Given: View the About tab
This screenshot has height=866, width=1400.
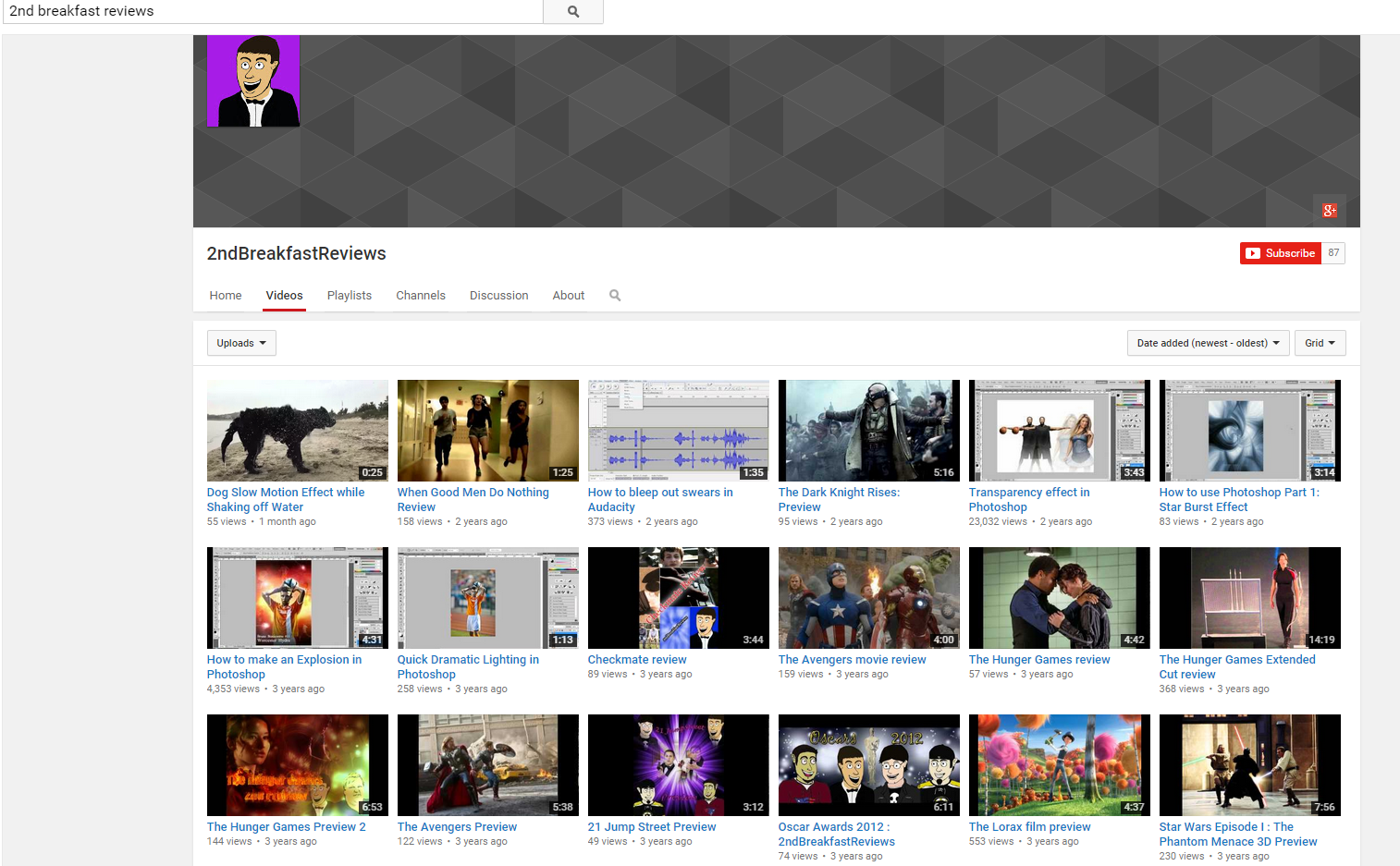Looking at the screenshot, I should pos(569,296).
